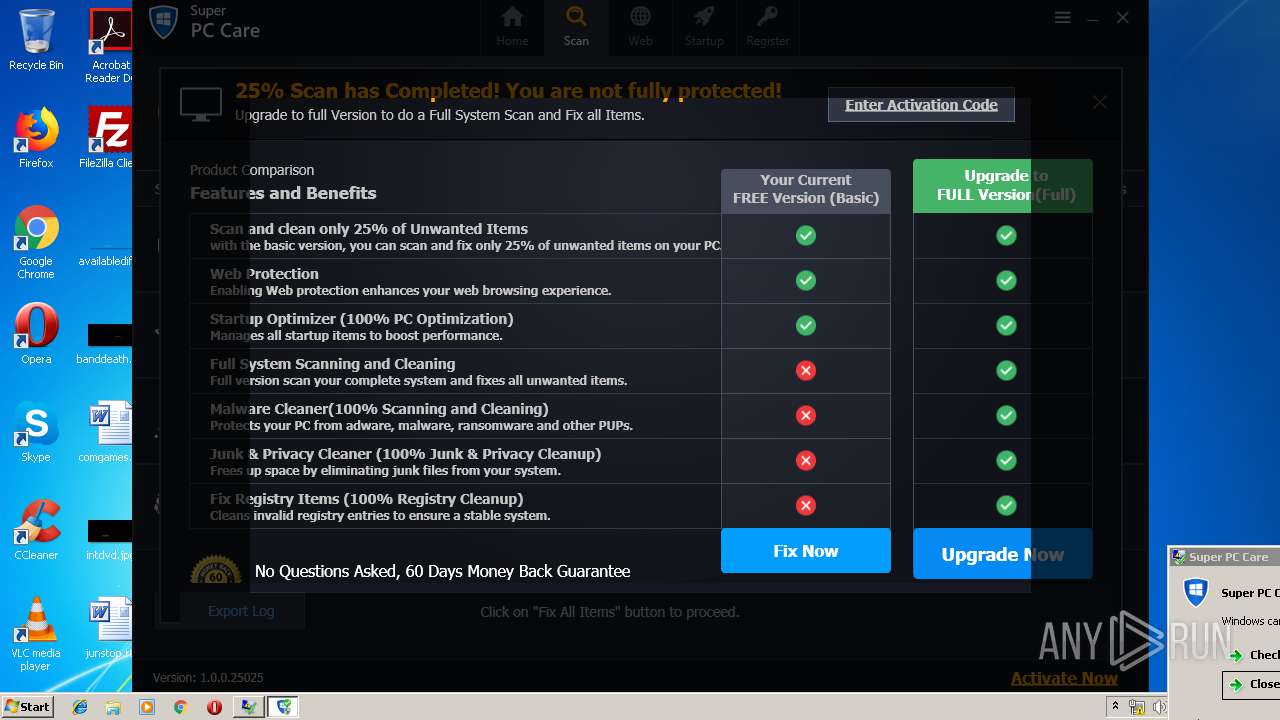1280x720 pixels.
Task: Click Upgrade to FULL Version column header
Action: pyautogui.click(x=1003, y=186)
